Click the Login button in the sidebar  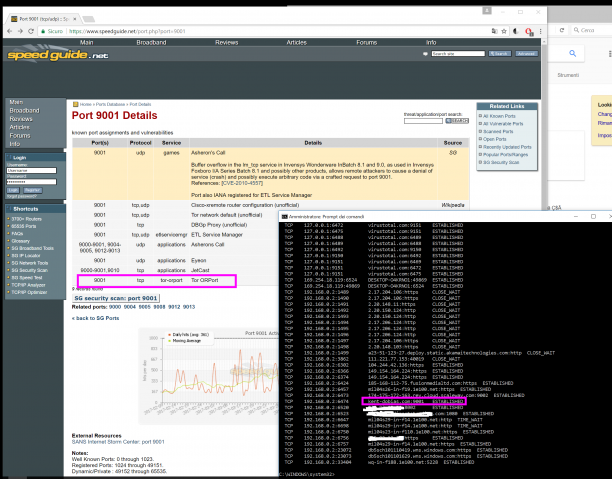tap(13, 190)
